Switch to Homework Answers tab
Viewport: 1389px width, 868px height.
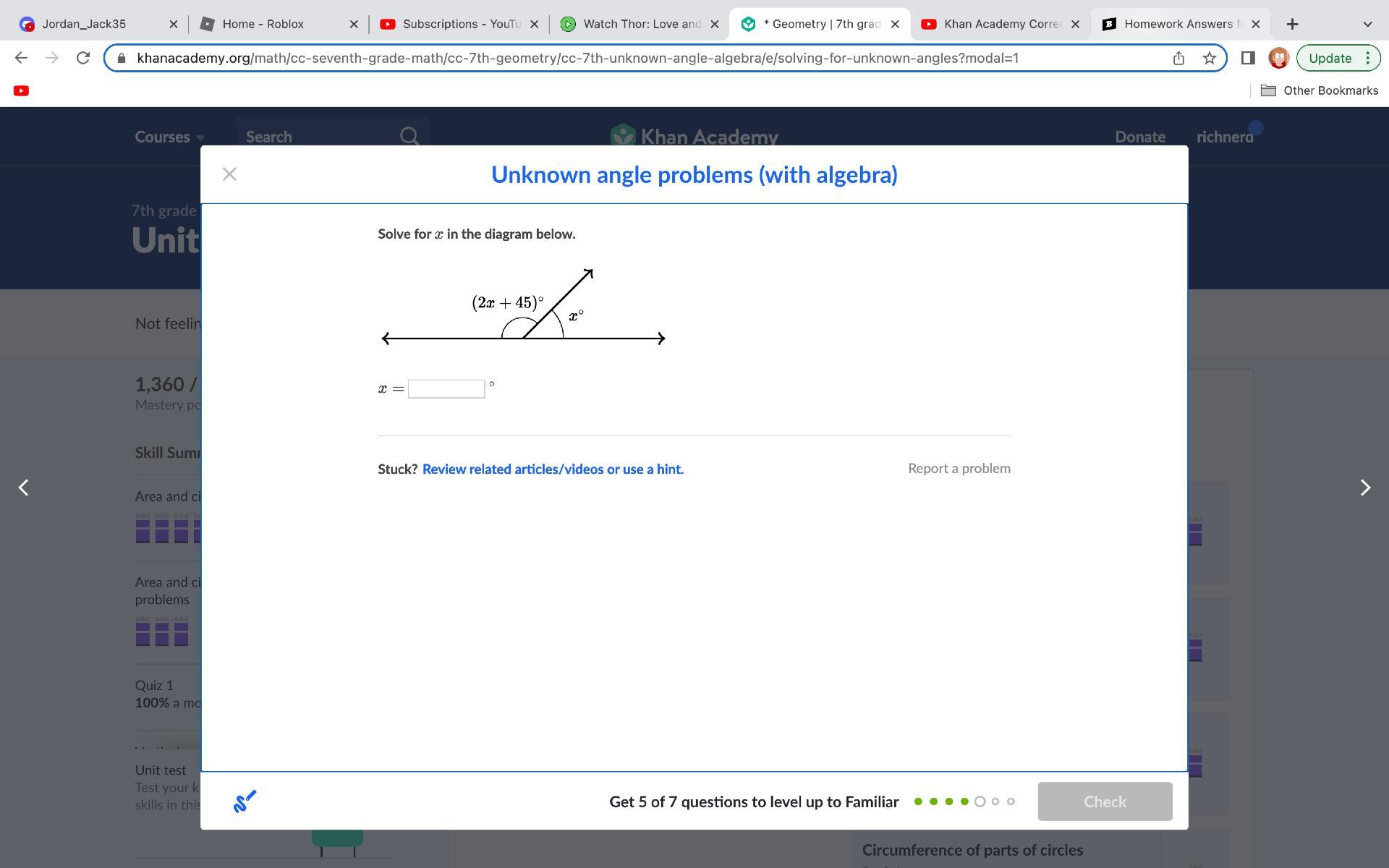[1177, 24]
